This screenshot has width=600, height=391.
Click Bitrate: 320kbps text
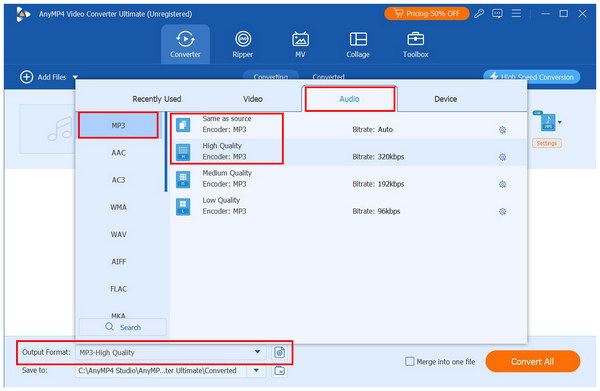point(378,157)
